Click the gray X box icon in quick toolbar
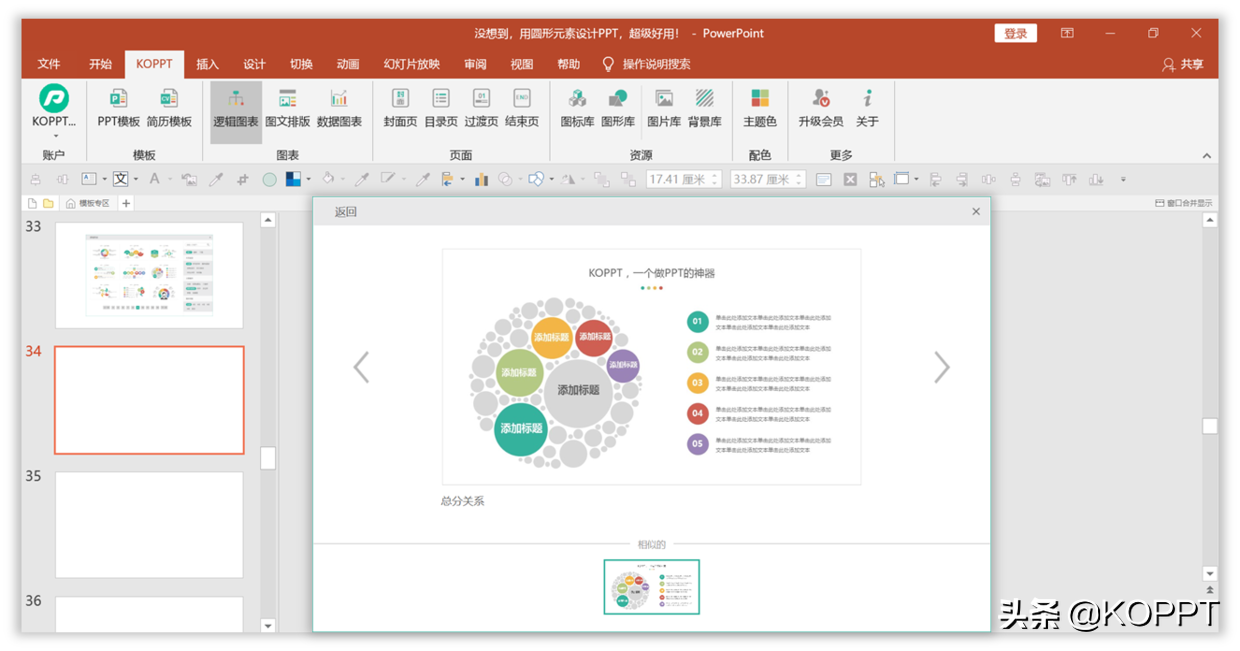Viewport: 1240px width, 651px height. [850, 179]
